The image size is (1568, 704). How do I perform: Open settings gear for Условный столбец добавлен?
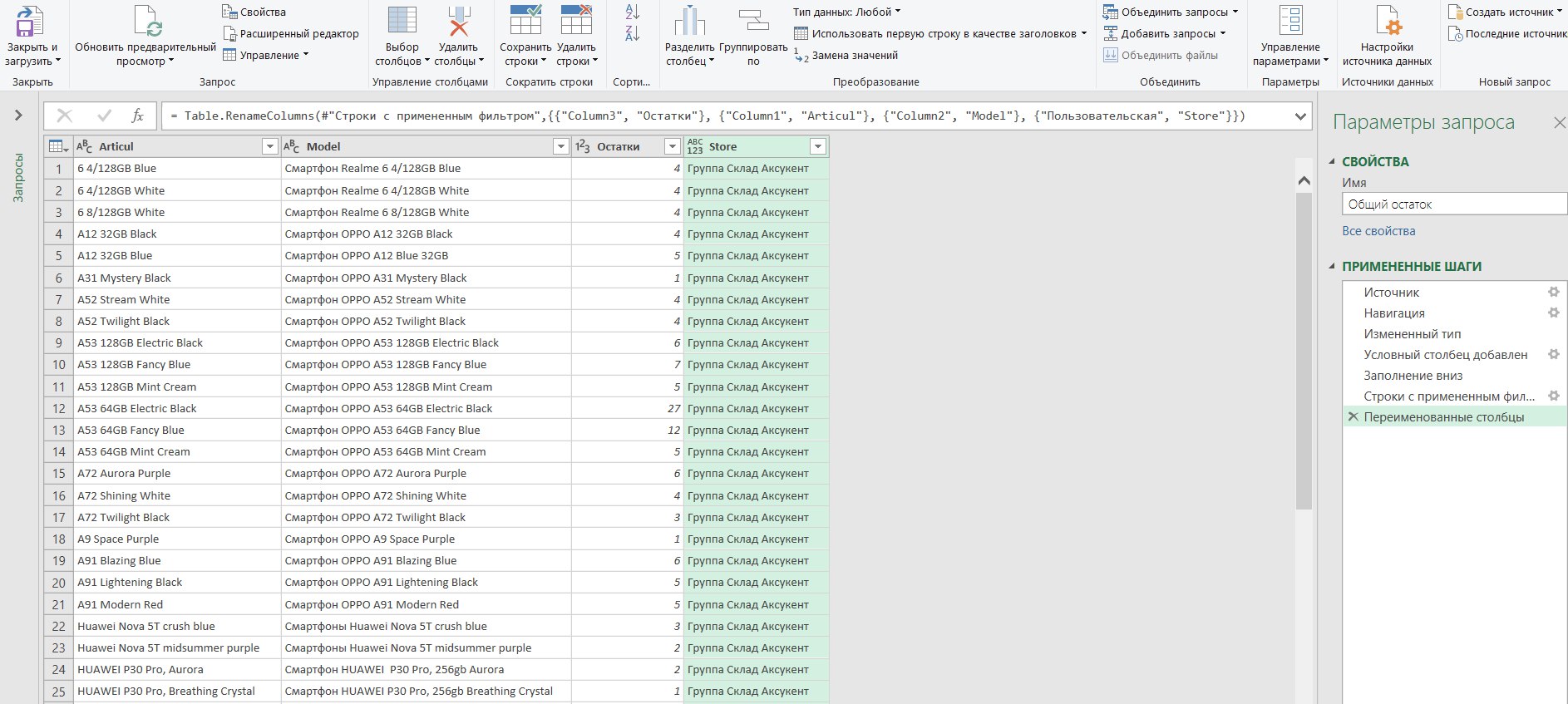point(1553,354)
